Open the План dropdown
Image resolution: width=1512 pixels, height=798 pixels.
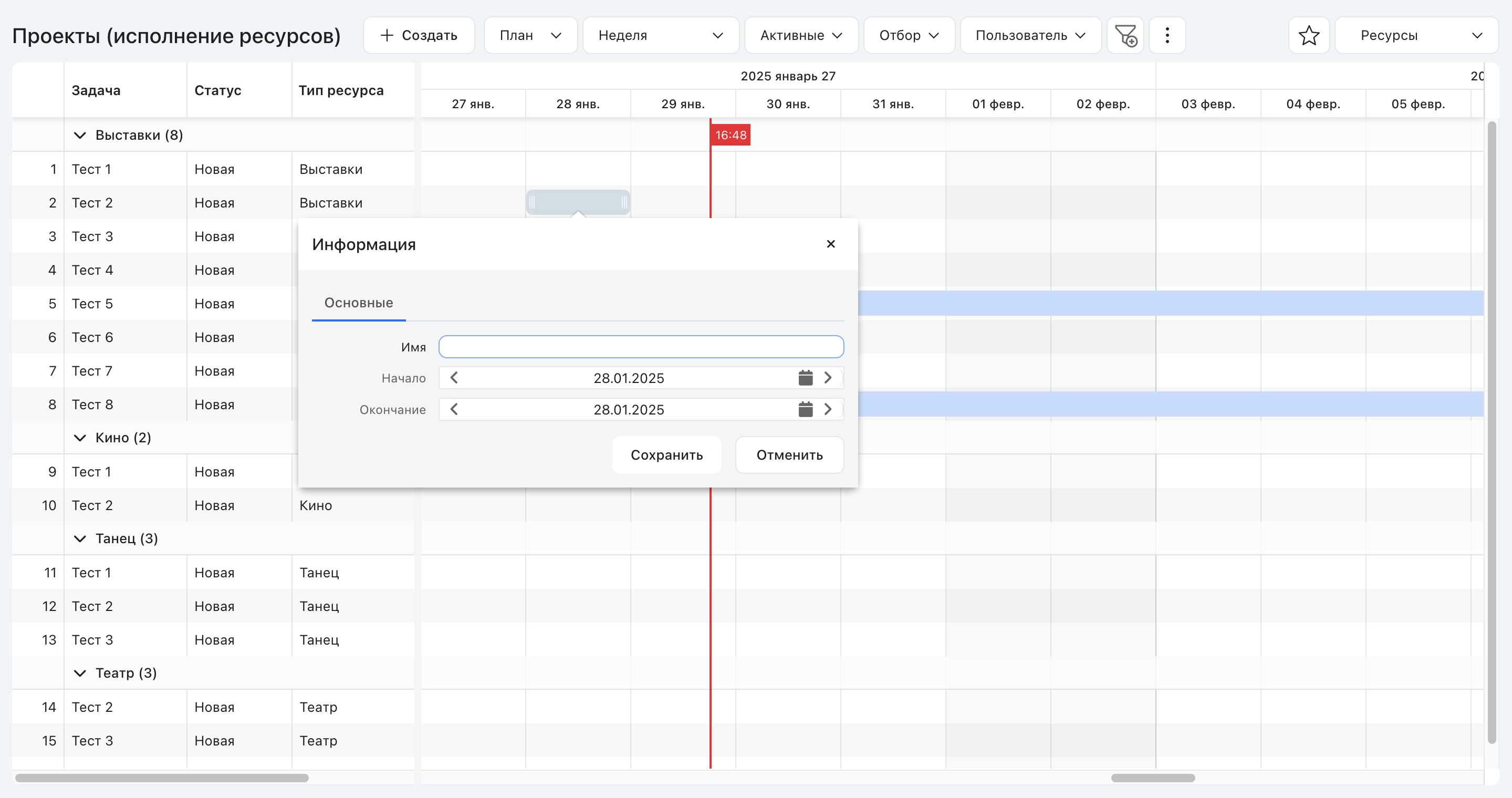click(530, 36)
